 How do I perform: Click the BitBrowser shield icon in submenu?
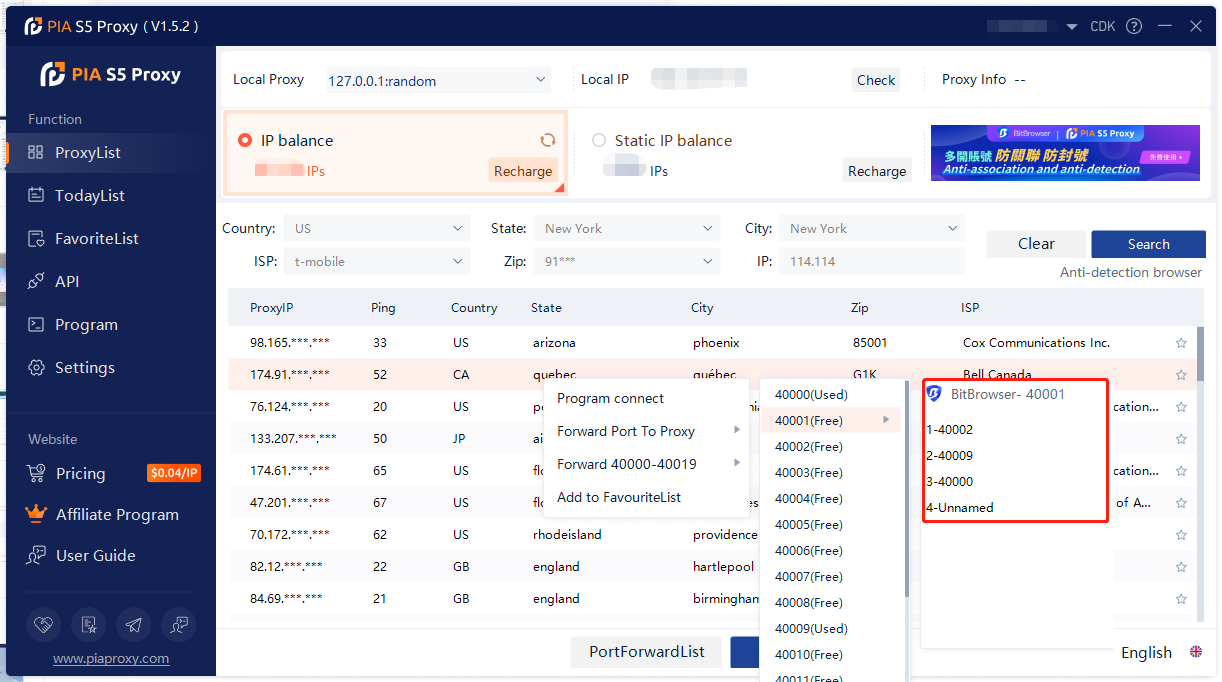pos(934,394)
